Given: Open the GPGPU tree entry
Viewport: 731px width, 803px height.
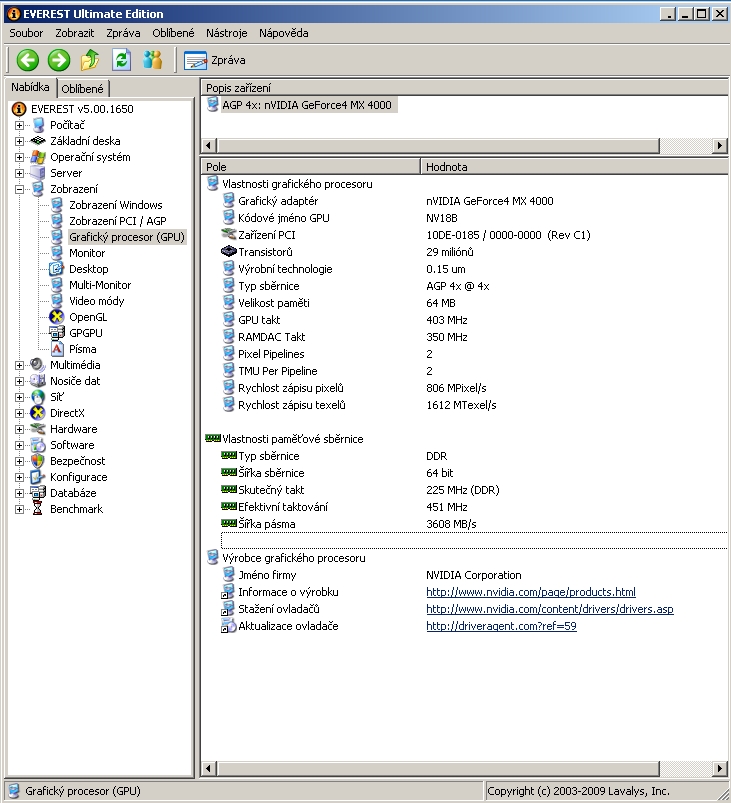Looking at the screenshot, I should [x=85, y=333].
